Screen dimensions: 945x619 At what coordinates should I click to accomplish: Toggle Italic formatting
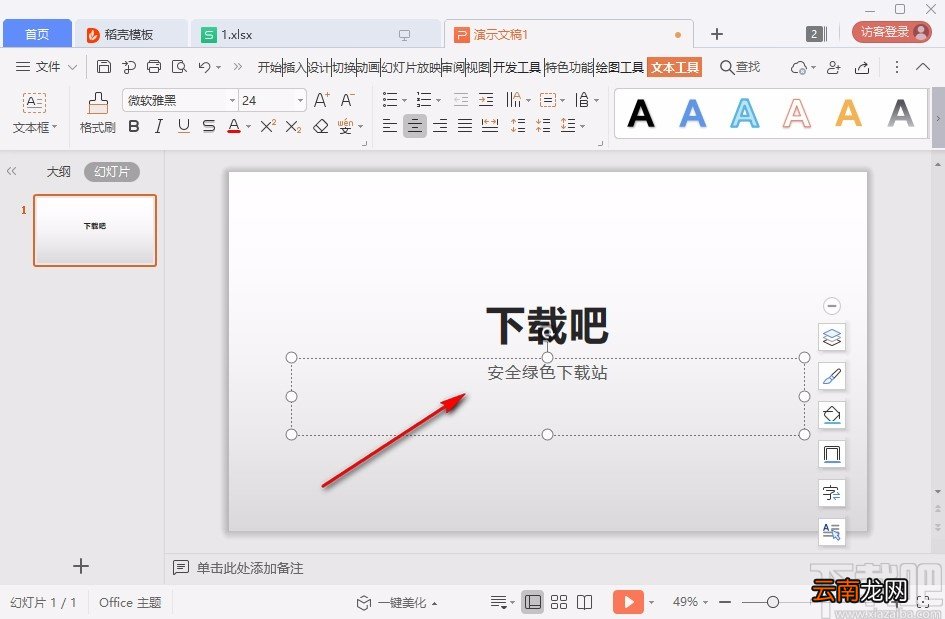tap(159, 126)
